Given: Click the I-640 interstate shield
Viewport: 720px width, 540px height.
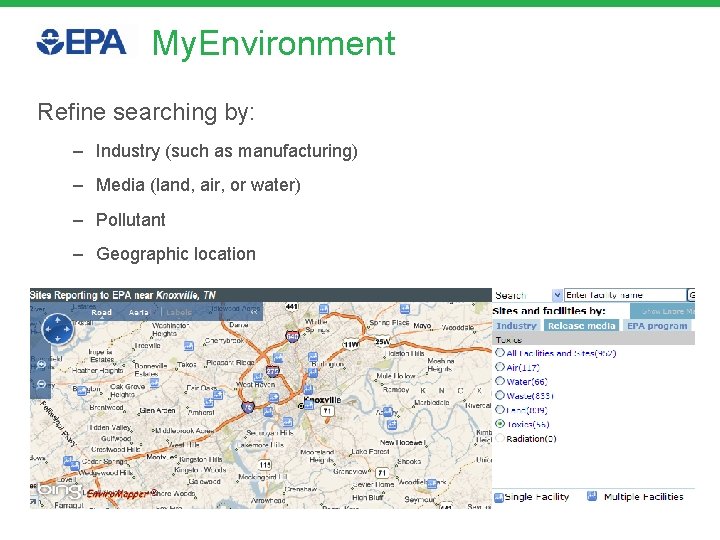Looking at the screenshot, I should [x=292, y=337].
